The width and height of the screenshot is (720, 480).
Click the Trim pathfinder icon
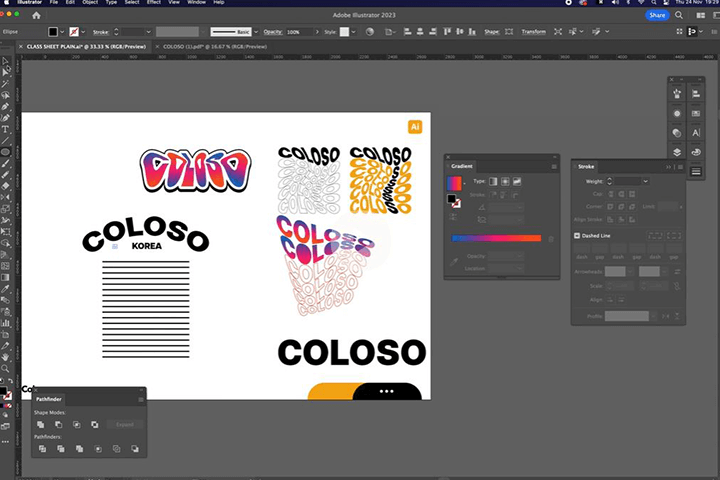61,449
